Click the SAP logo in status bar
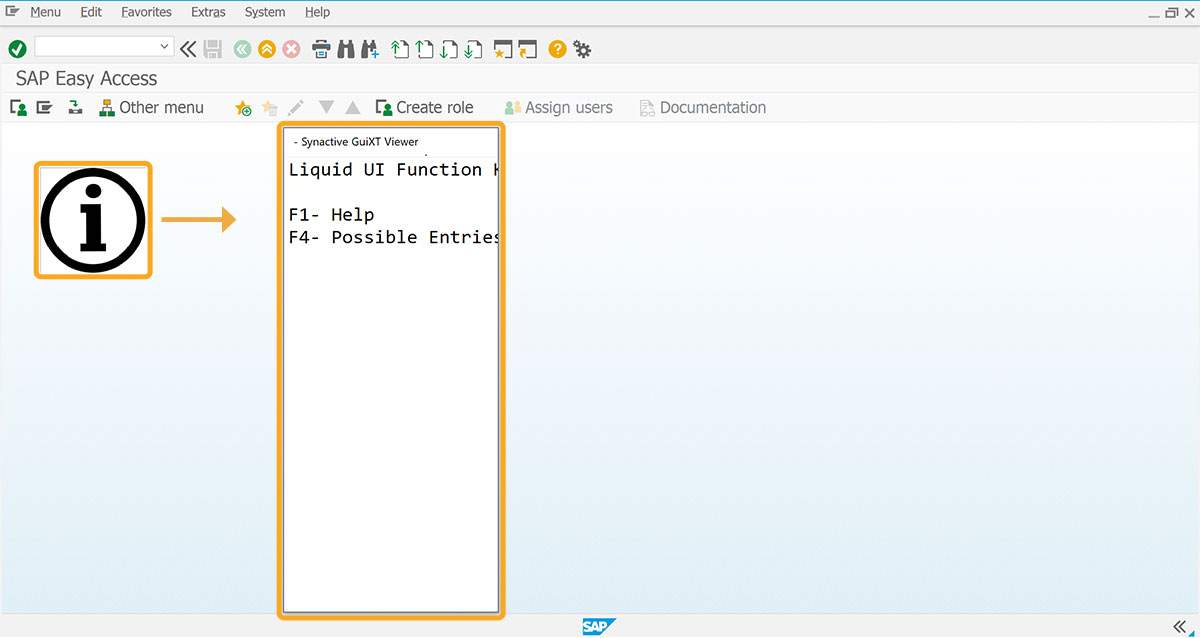Image resolution: width=1200 pixels, height=638 pixels. [599, 627]
